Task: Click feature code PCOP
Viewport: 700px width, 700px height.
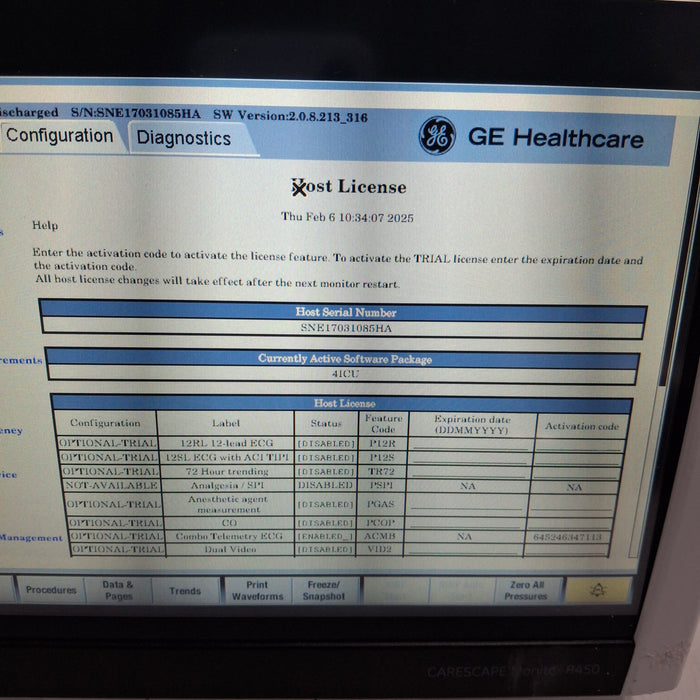Action: (x=380, y=522)
